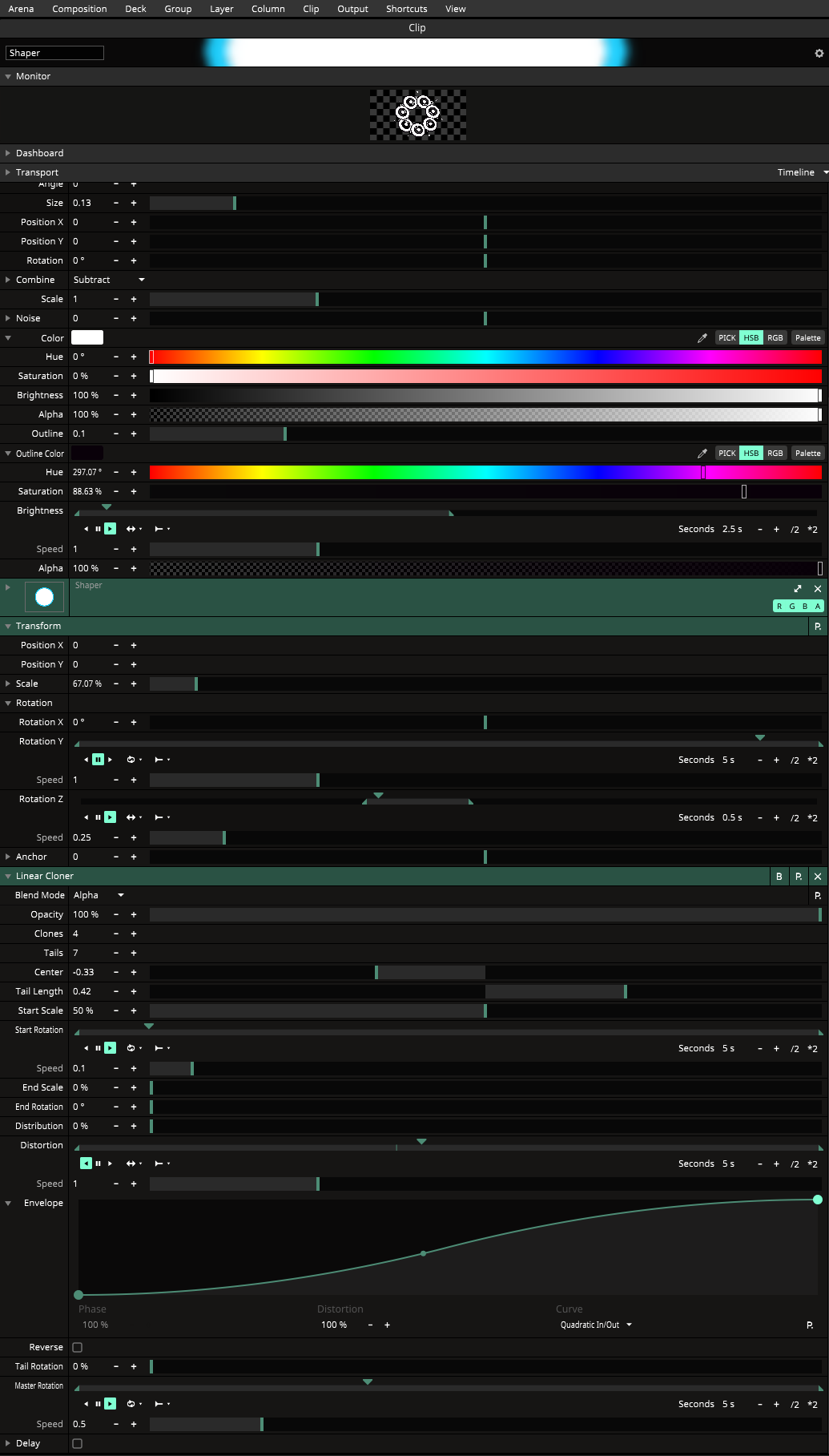
Task: Enable the Delay checkbox
Action: point(78,1444)
